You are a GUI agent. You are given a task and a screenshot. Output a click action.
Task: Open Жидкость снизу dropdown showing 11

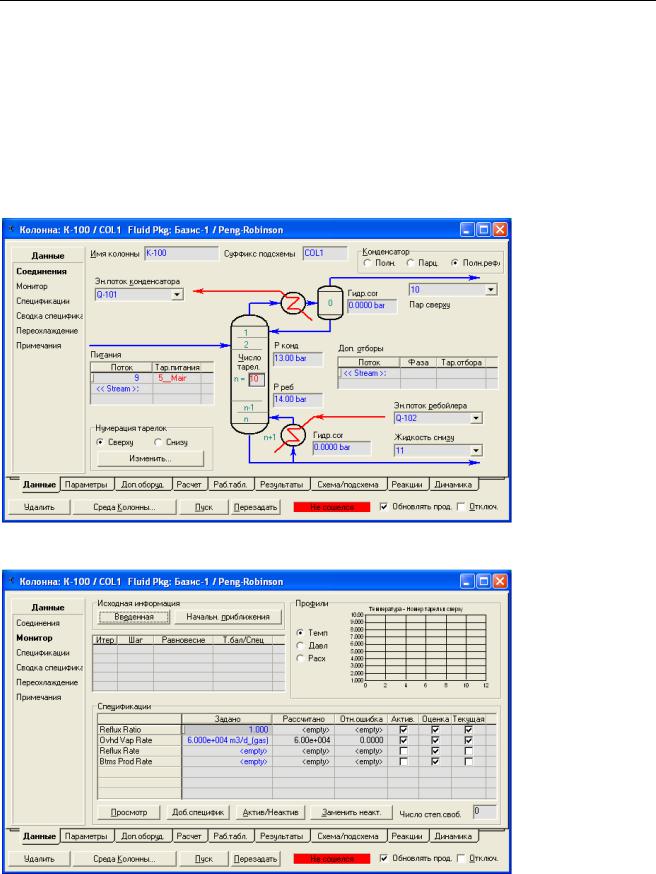(x=476, y=450)
